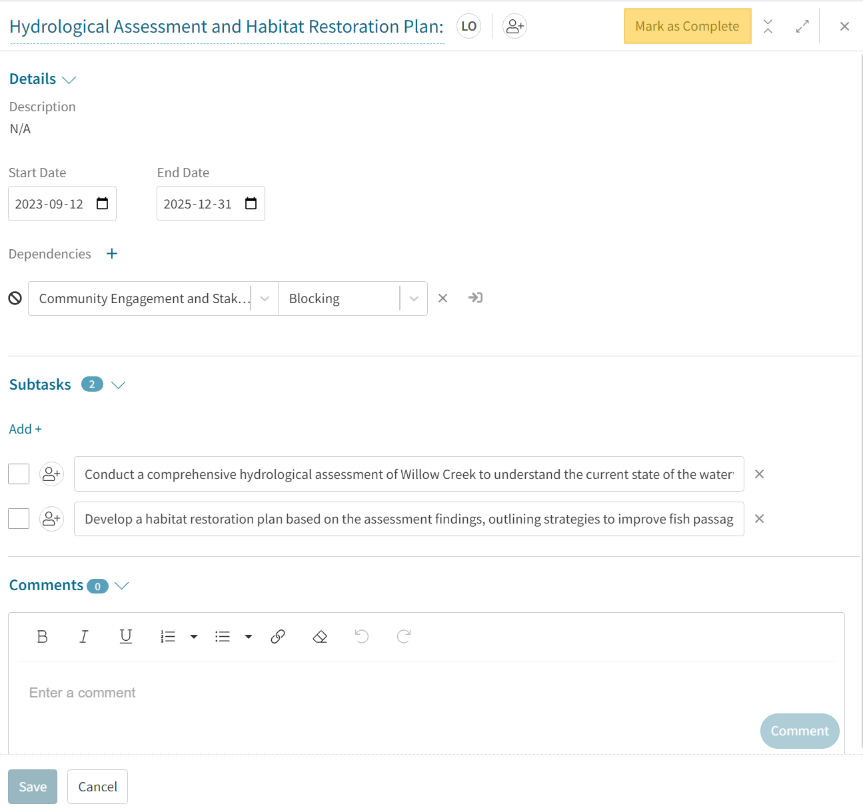This screenshot has height=810, width=863.
Task: Click Mark as Complete
Action: pos(687,26)
